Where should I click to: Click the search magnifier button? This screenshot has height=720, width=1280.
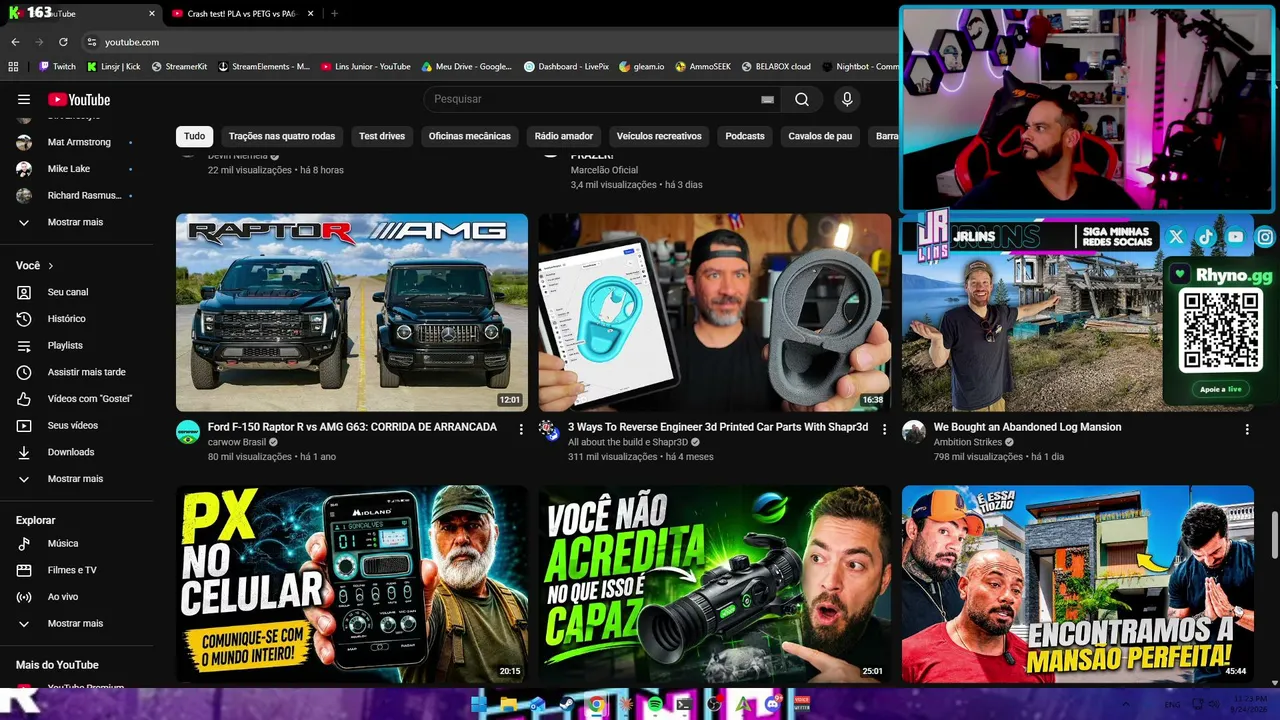(x=802, y=99)
